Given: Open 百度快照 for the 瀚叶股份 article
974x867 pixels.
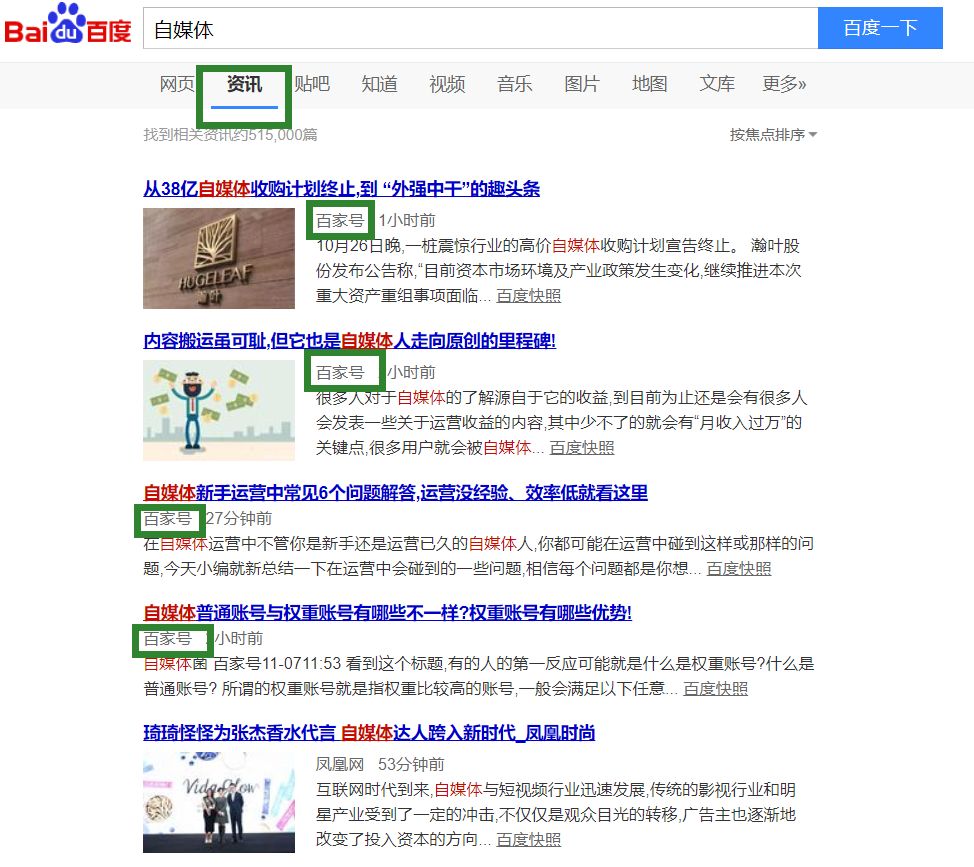Looking at the screenshot, I should (x=529, y=296).
